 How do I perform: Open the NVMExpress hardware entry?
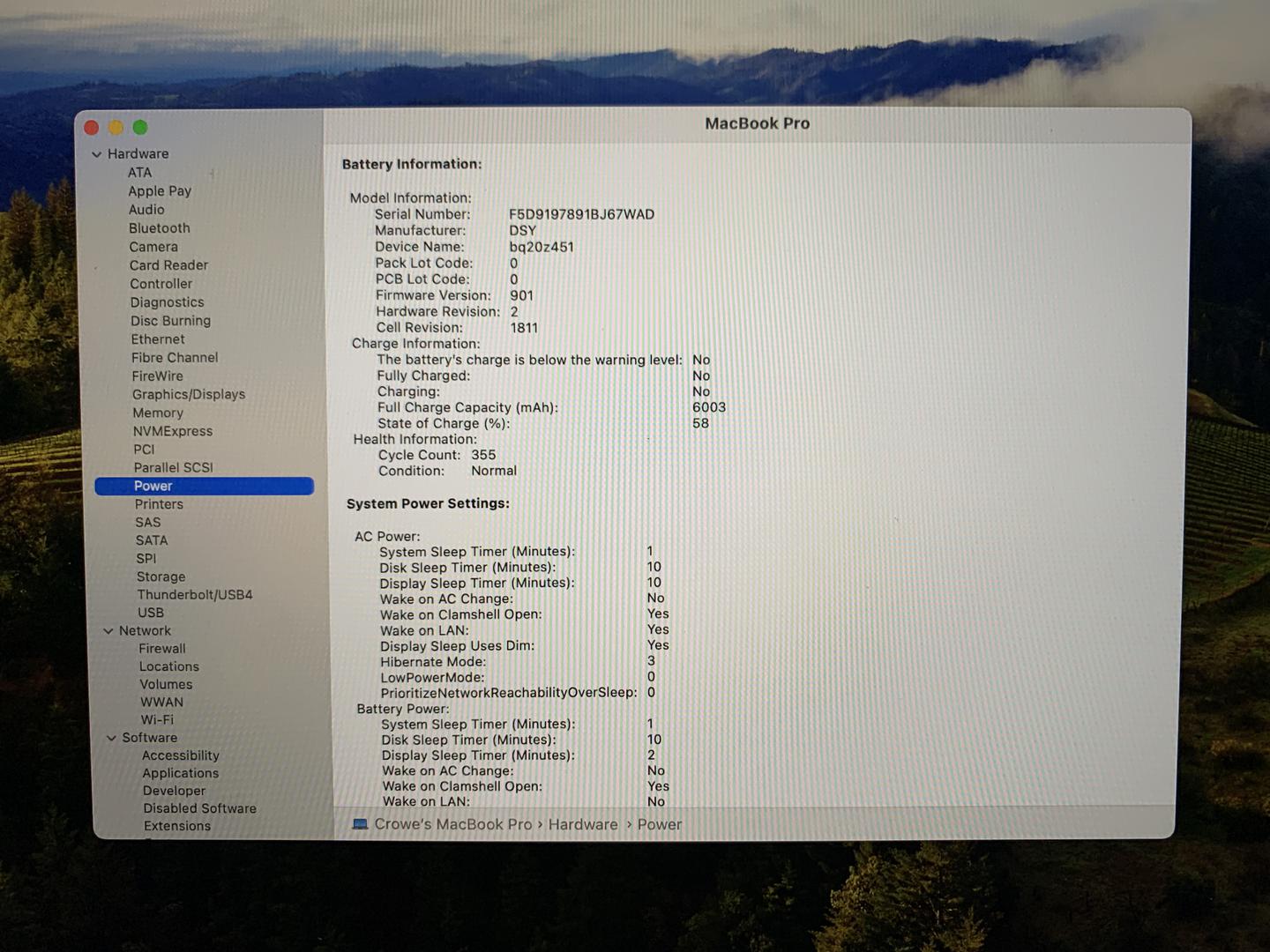(172, 431)
